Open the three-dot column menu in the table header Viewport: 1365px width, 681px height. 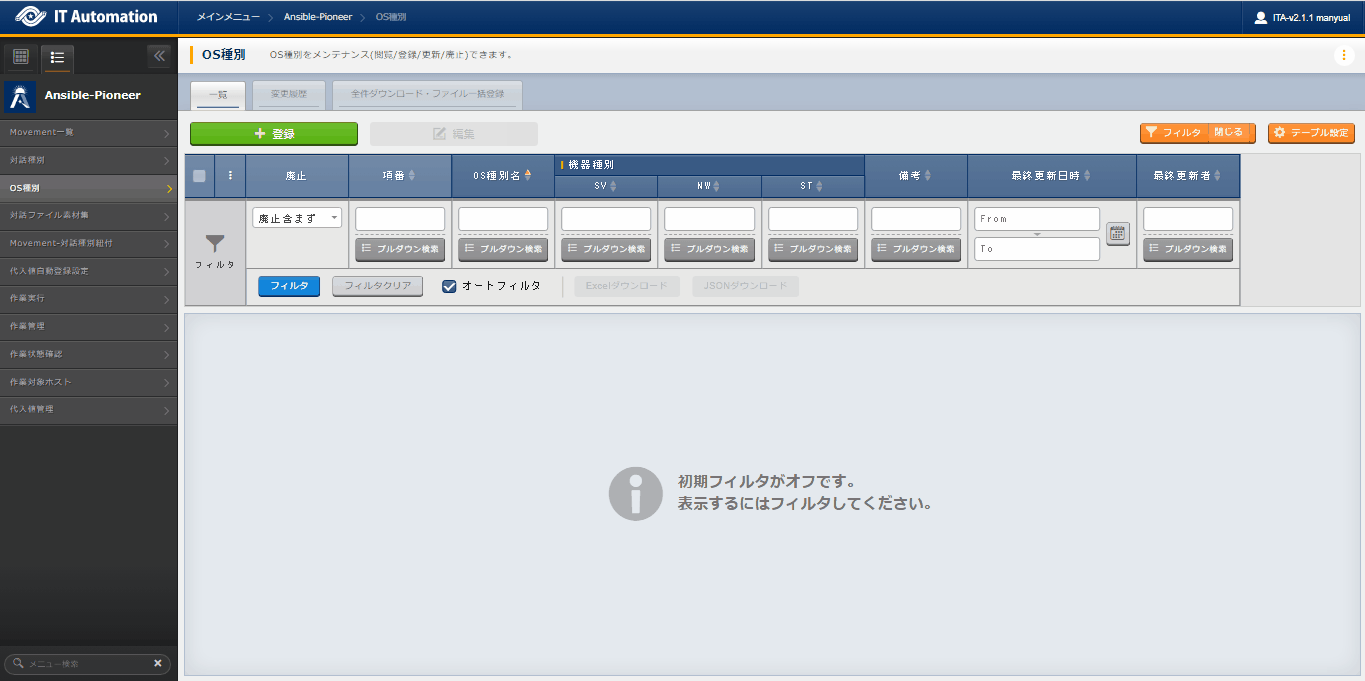tap(230, 175)
